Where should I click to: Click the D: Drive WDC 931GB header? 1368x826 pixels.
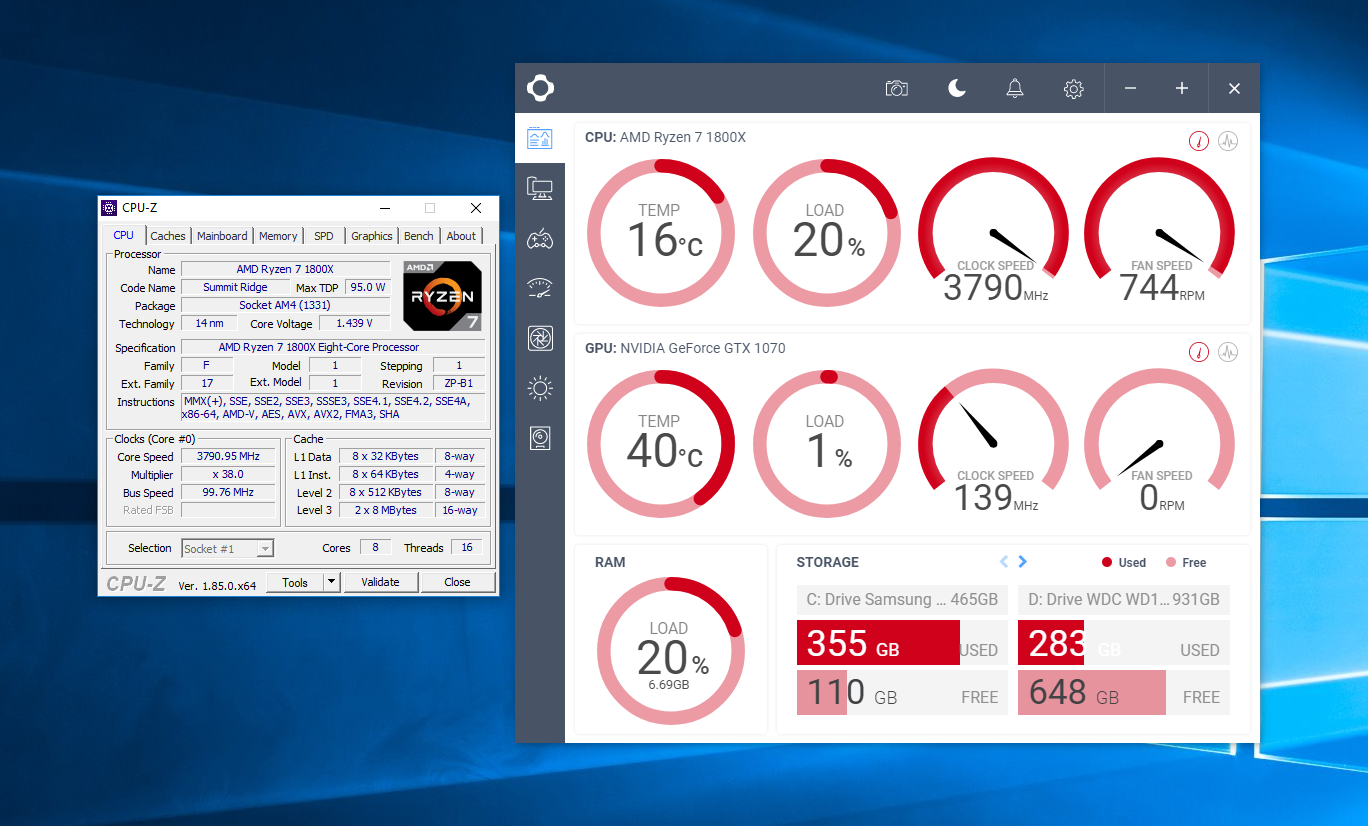(x=1124, y=600)
